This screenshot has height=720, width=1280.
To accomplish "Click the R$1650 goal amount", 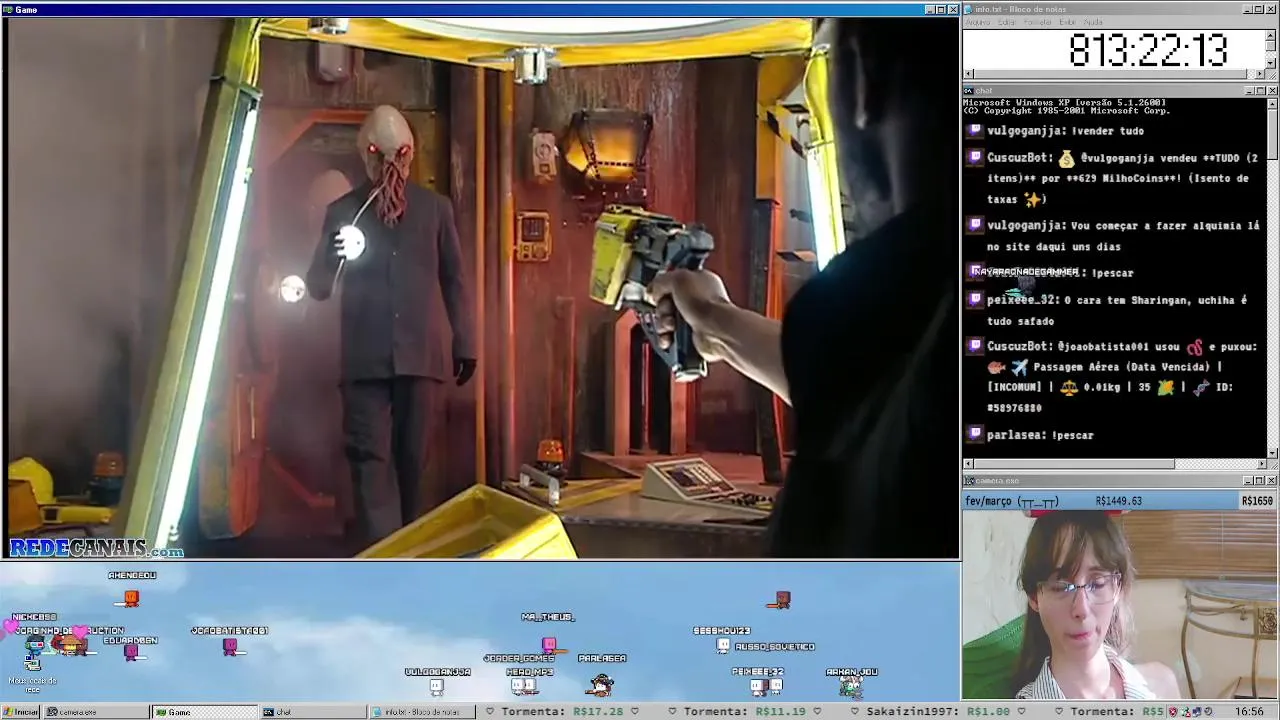I will pyautogui.click(x=1257, y=501).
